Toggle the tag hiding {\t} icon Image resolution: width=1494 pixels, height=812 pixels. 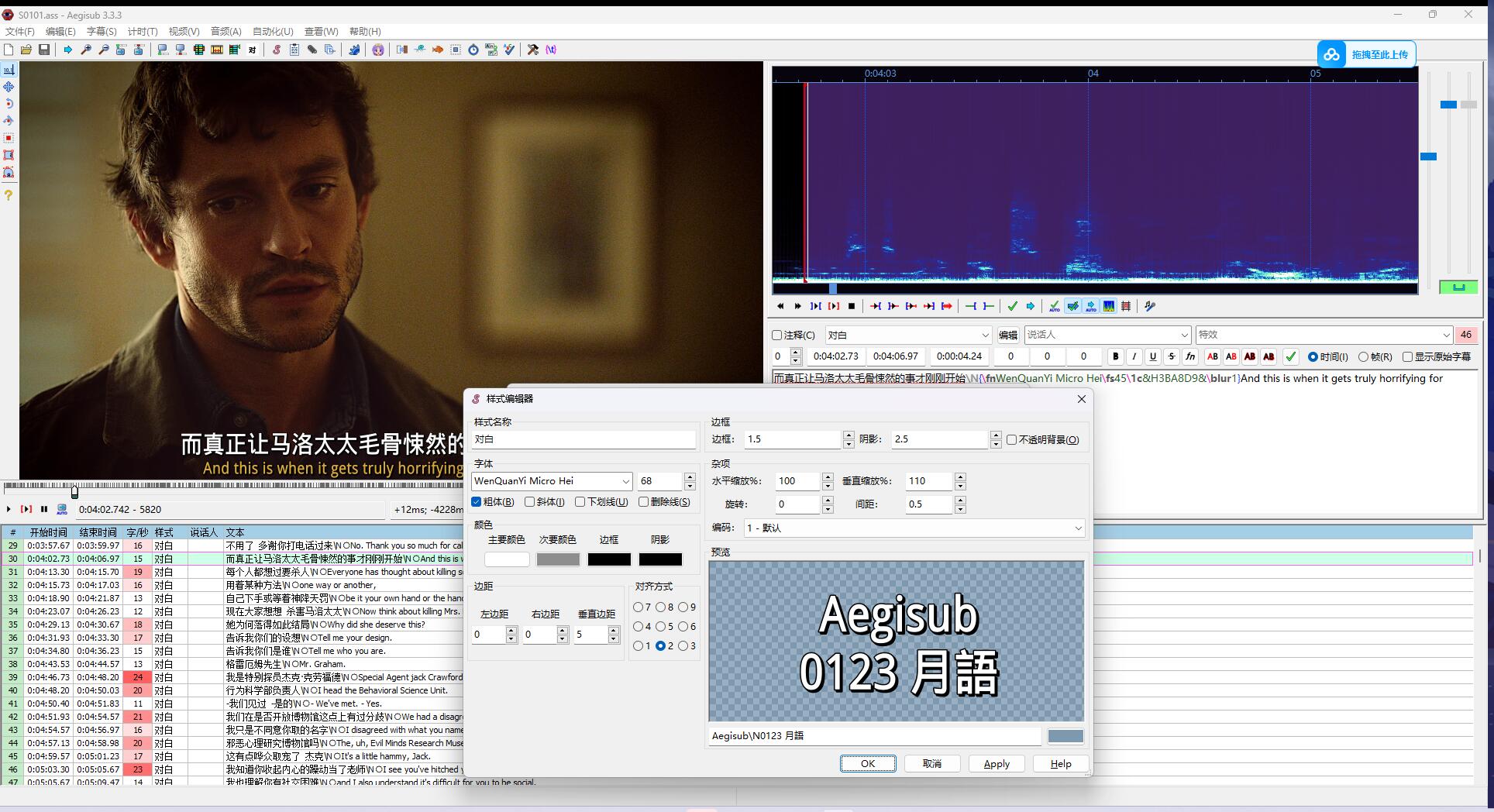[551, 50]
